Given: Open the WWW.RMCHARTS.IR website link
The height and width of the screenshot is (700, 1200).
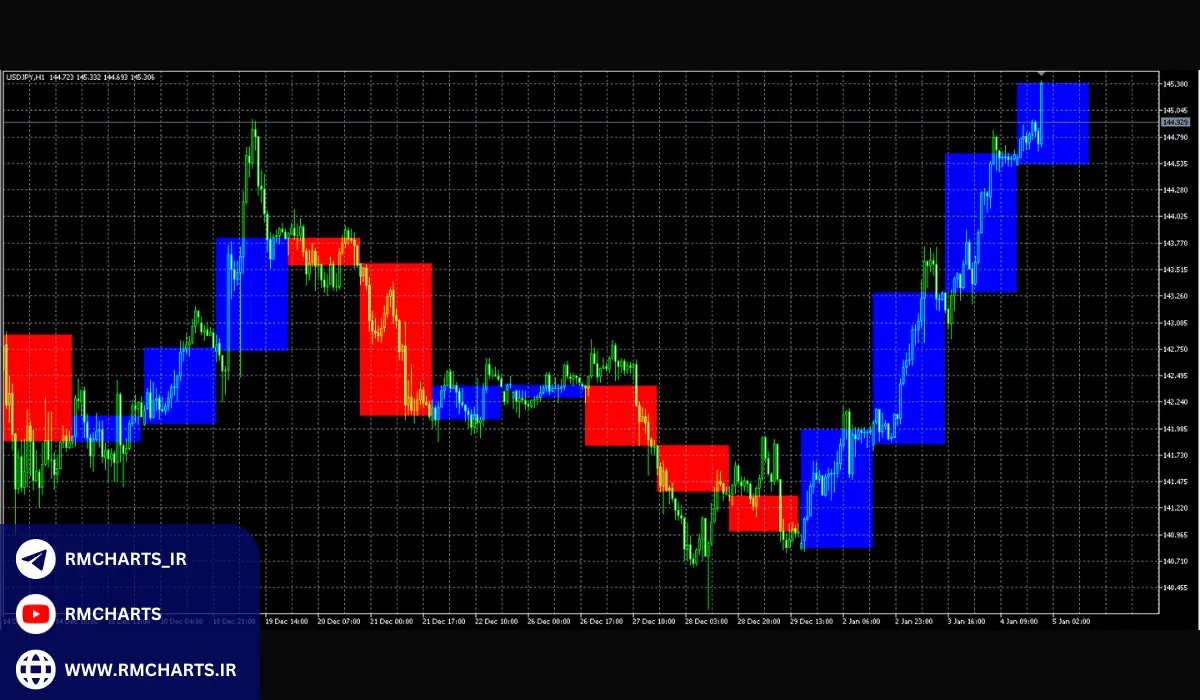Looking at the screenshot, I should (150, 667).
